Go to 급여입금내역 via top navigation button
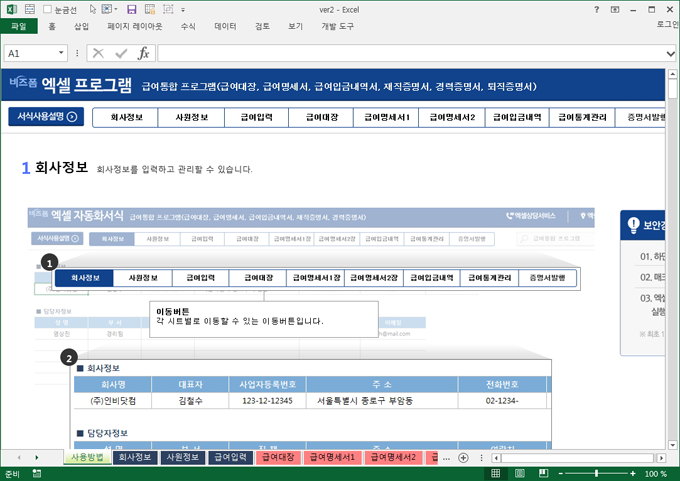The width and height of the screenshot is (680, 481). 517,117
